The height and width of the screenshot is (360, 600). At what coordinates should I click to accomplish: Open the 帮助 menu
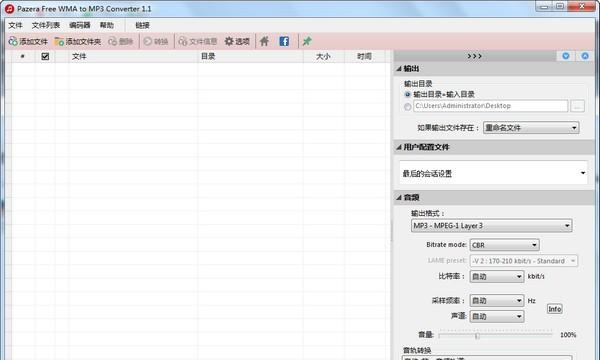tap(107, 25)
